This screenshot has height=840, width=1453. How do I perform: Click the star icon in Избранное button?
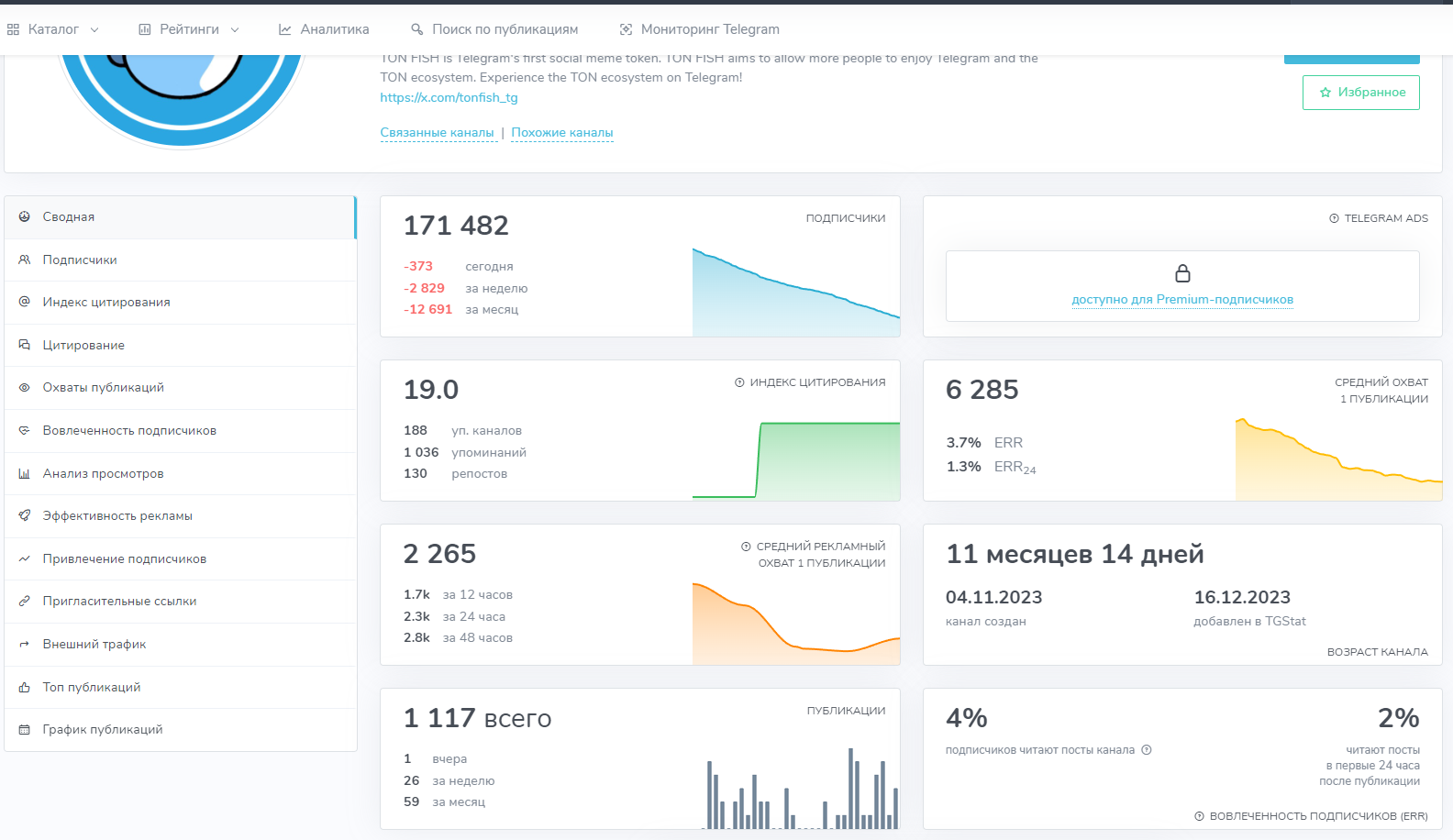pyautogui.click(x=1325, y=93)
